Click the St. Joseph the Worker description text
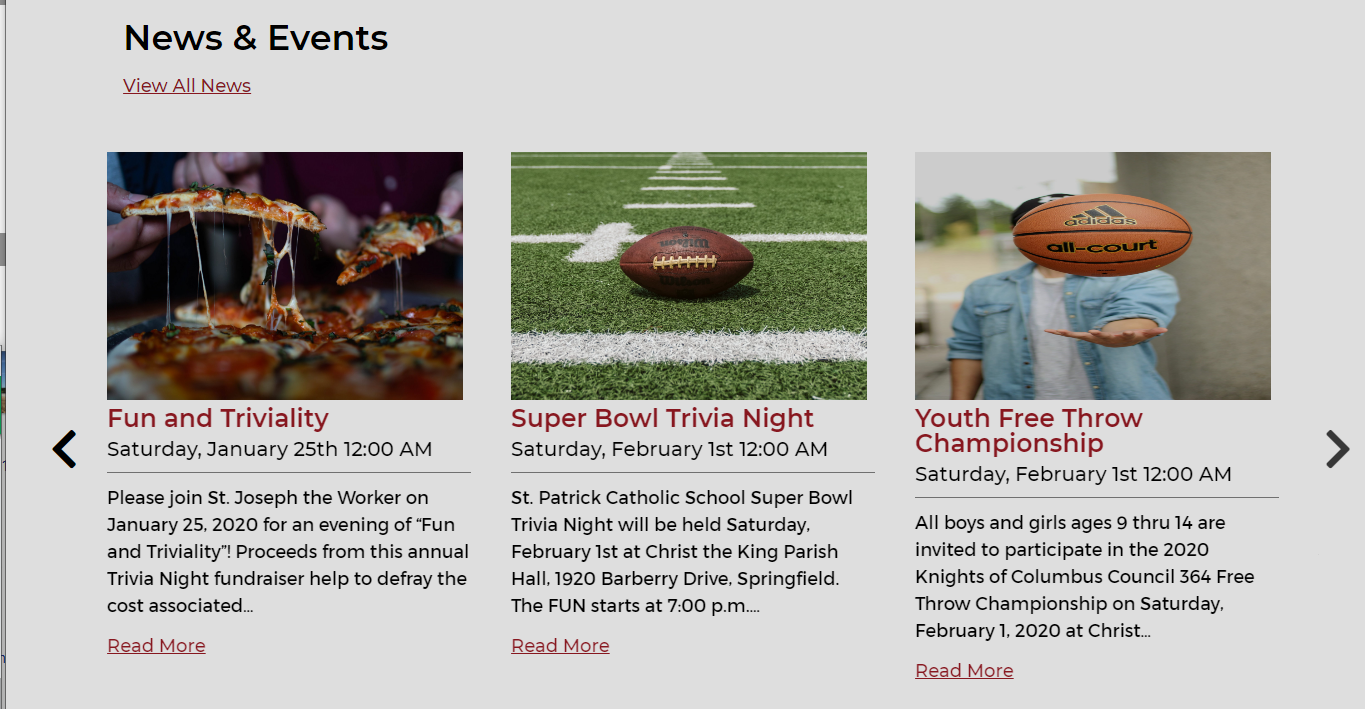The height and width of the screenshot is (709, 1365). (288, 551)
